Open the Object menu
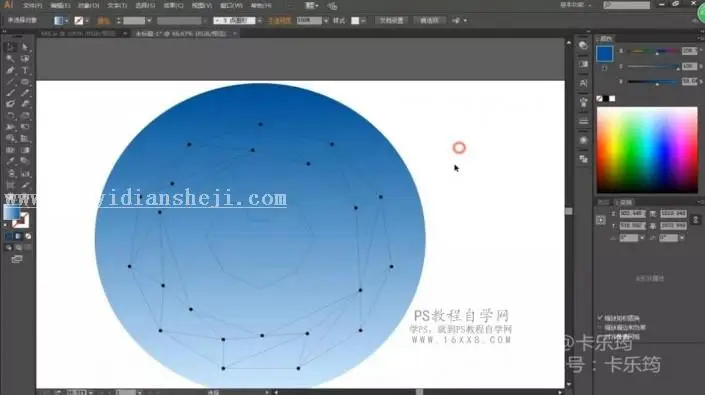This screenshot has height=395, width=705. pos(89,6)
